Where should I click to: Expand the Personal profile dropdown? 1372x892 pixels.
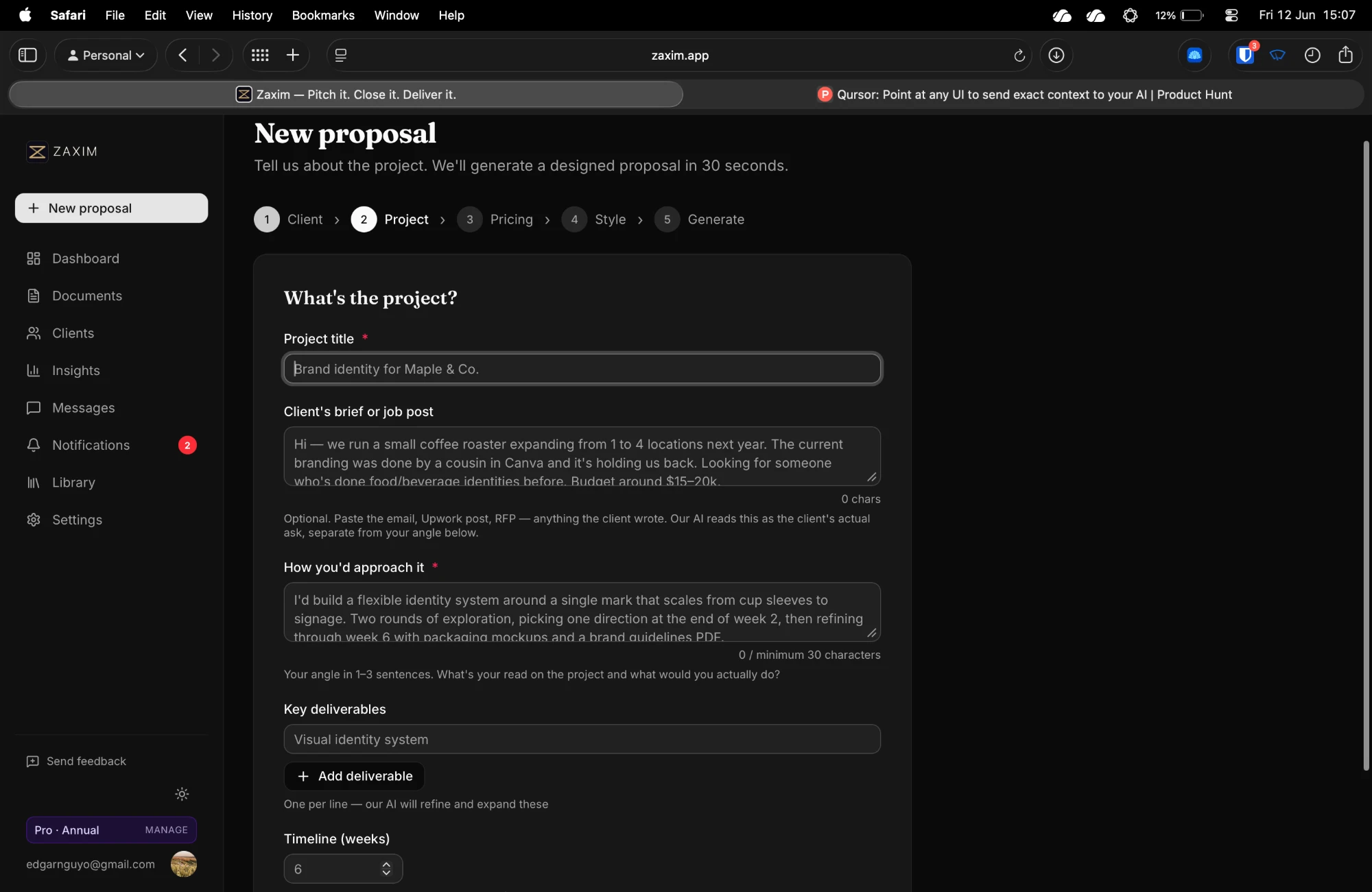106,55
